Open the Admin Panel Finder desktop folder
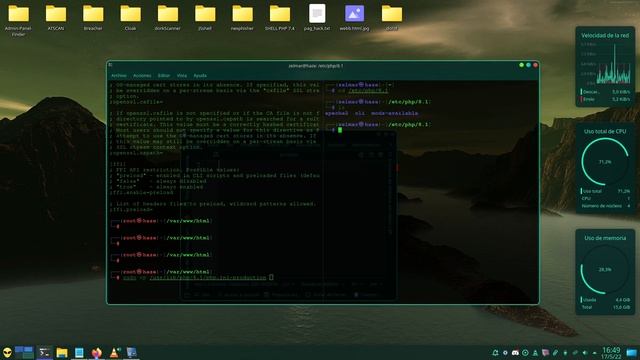 18,20
